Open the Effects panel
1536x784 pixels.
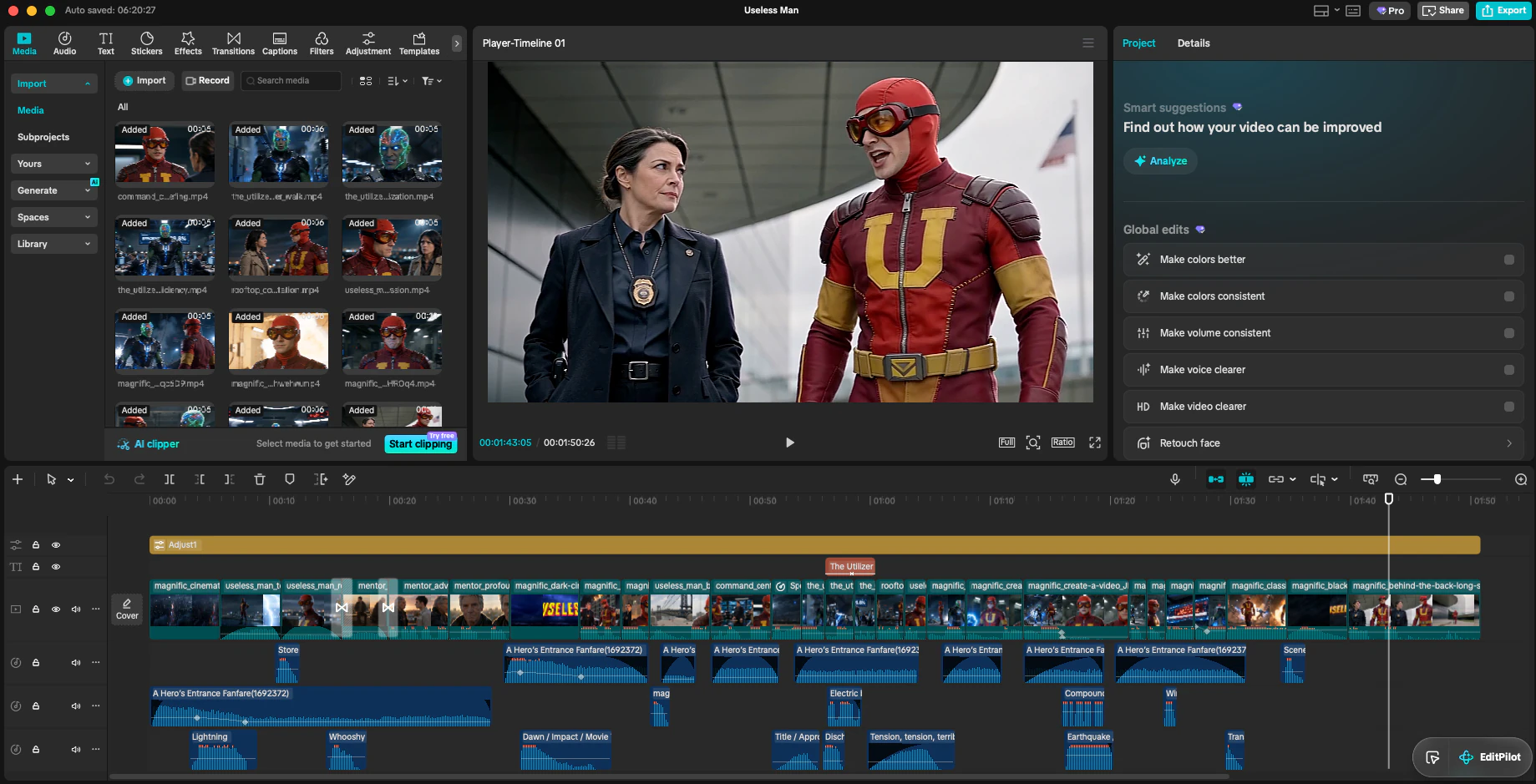pos(188,43)
